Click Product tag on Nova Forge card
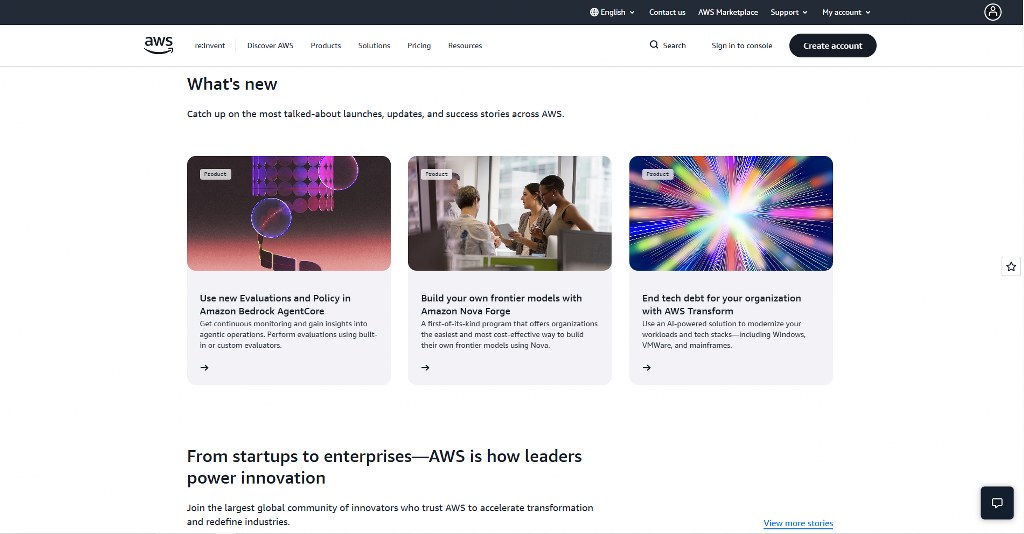 pos(436,174)
